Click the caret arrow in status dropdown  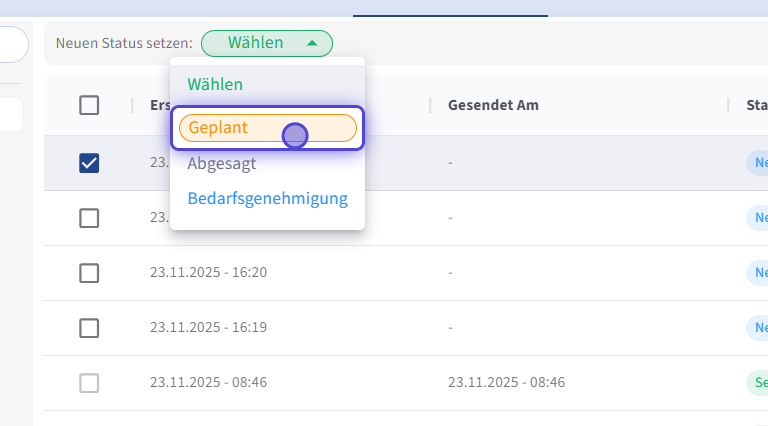(x=313, y=43)
